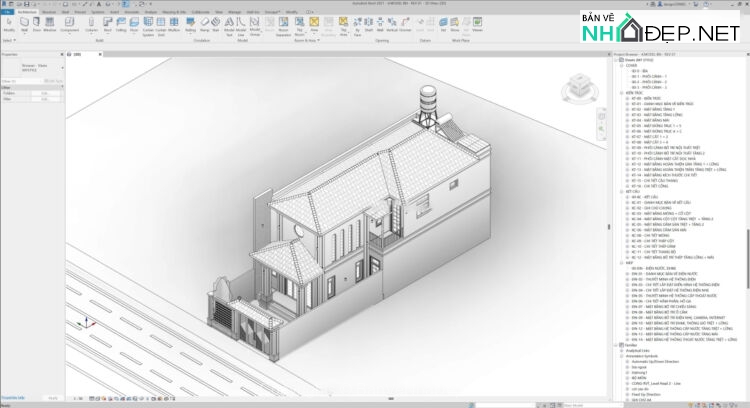Screen dimensions: 750x408
Task: Choose the Column tool
Action: click(x=92, y=23)
